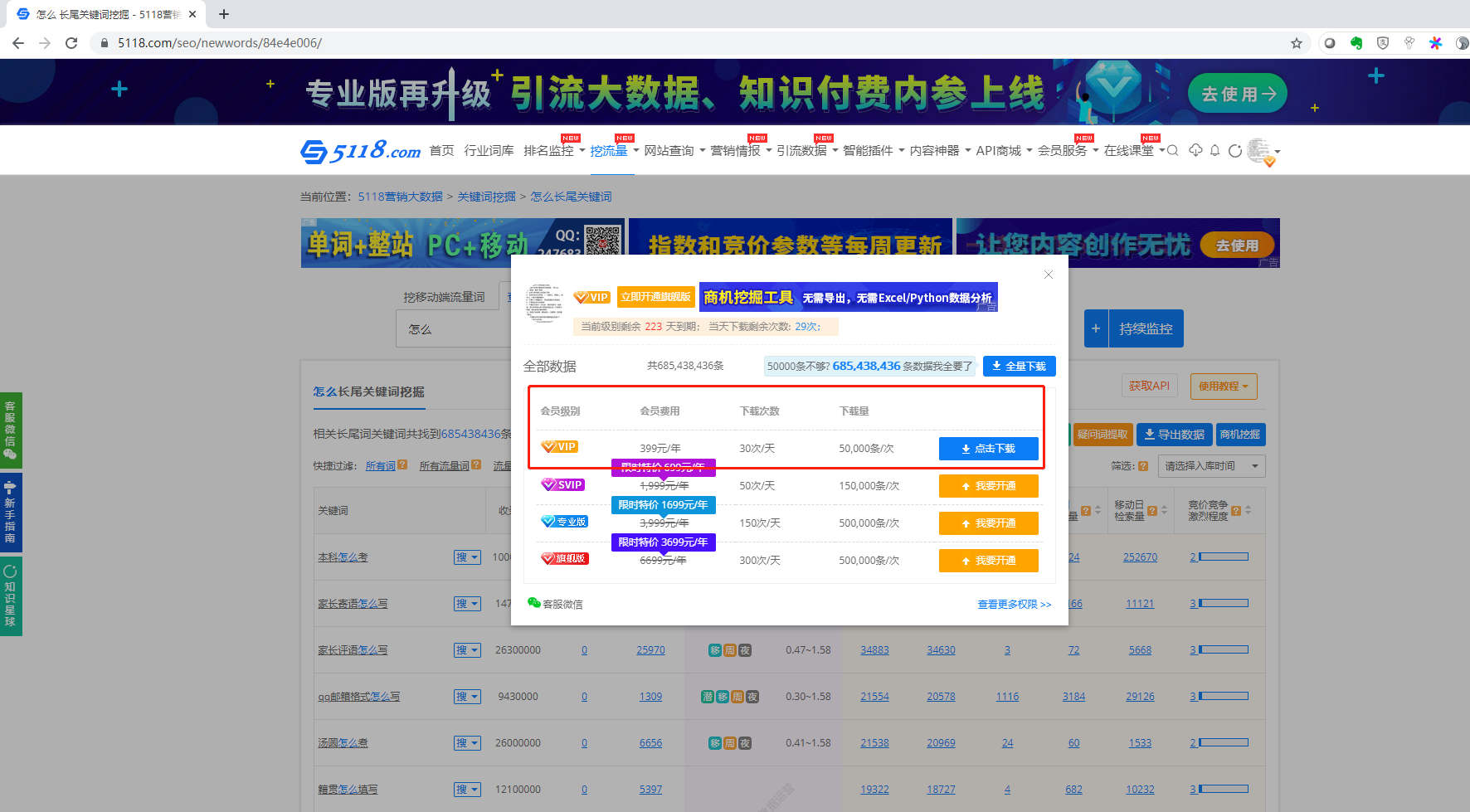The width and height of the screenshot is (1470, 812).
Task: Click 点击下载 in the VIP row
Action: point(988,449)
